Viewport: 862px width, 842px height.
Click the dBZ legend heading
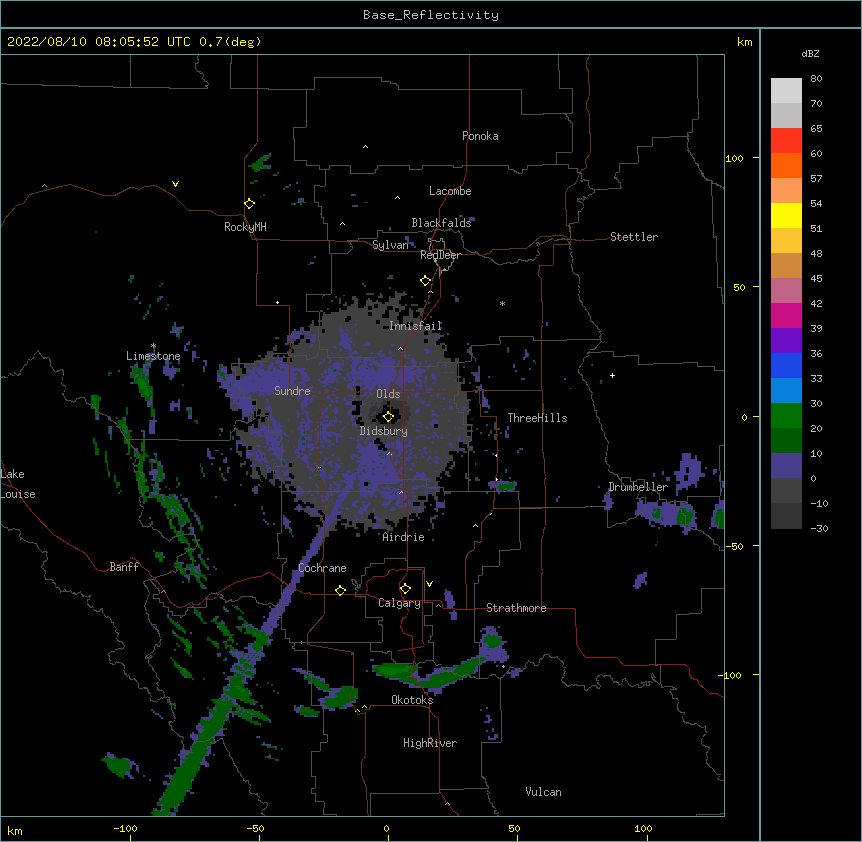[x=810, y=53]
